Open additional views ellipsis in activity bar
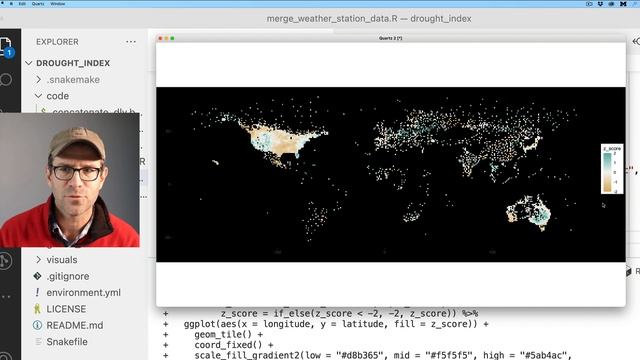 click(x=6, y=297)
